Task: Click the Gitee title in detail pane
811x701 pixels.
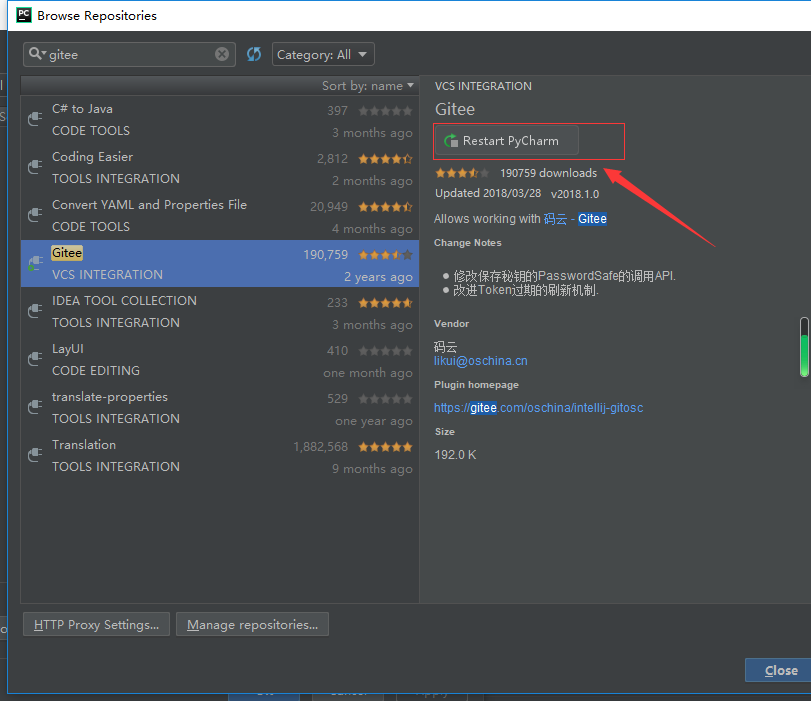Action: pyautogui.click(x=455, y=109)
